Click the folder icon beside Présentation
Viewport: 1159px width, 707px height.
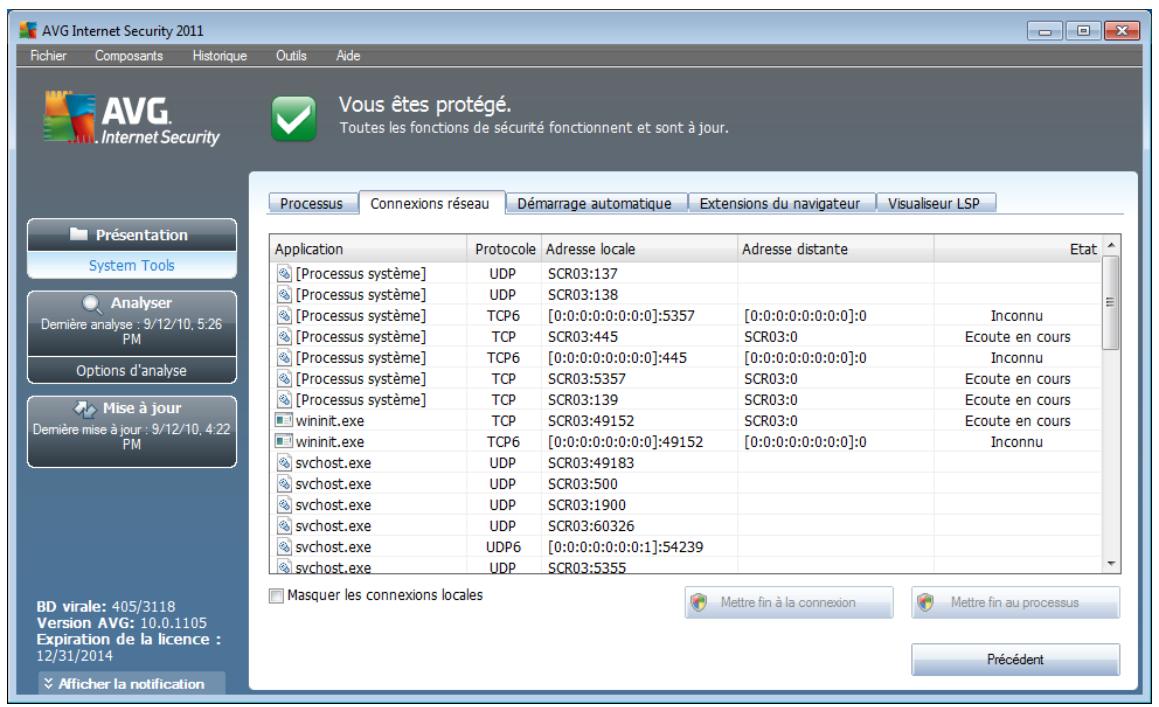coord(78,234)
